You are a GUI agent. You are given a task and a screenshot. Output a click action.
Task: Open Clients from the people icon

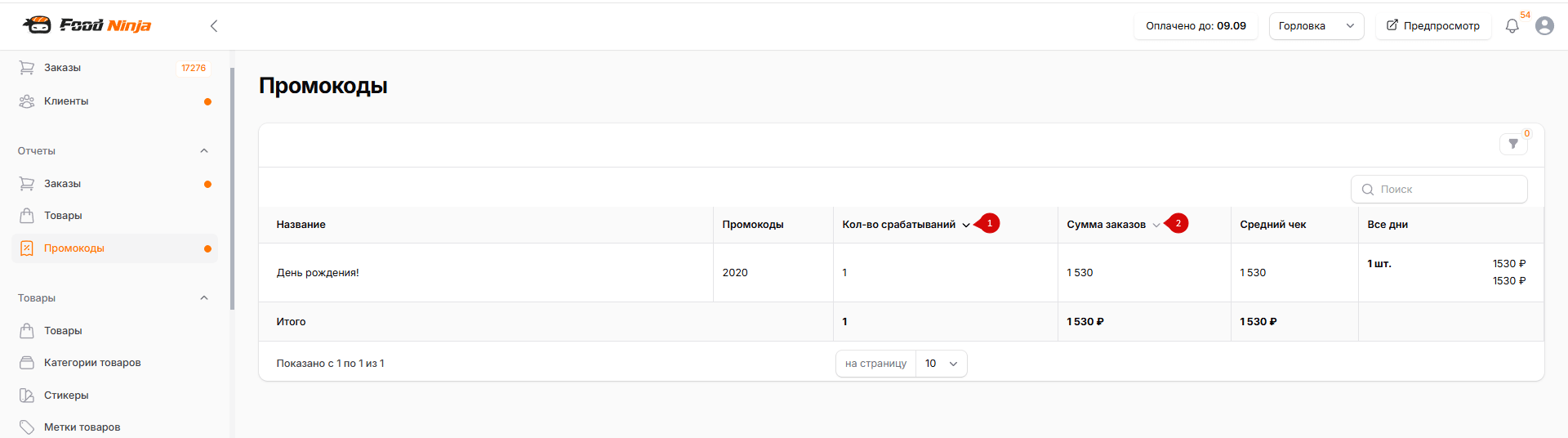(27, 101)
